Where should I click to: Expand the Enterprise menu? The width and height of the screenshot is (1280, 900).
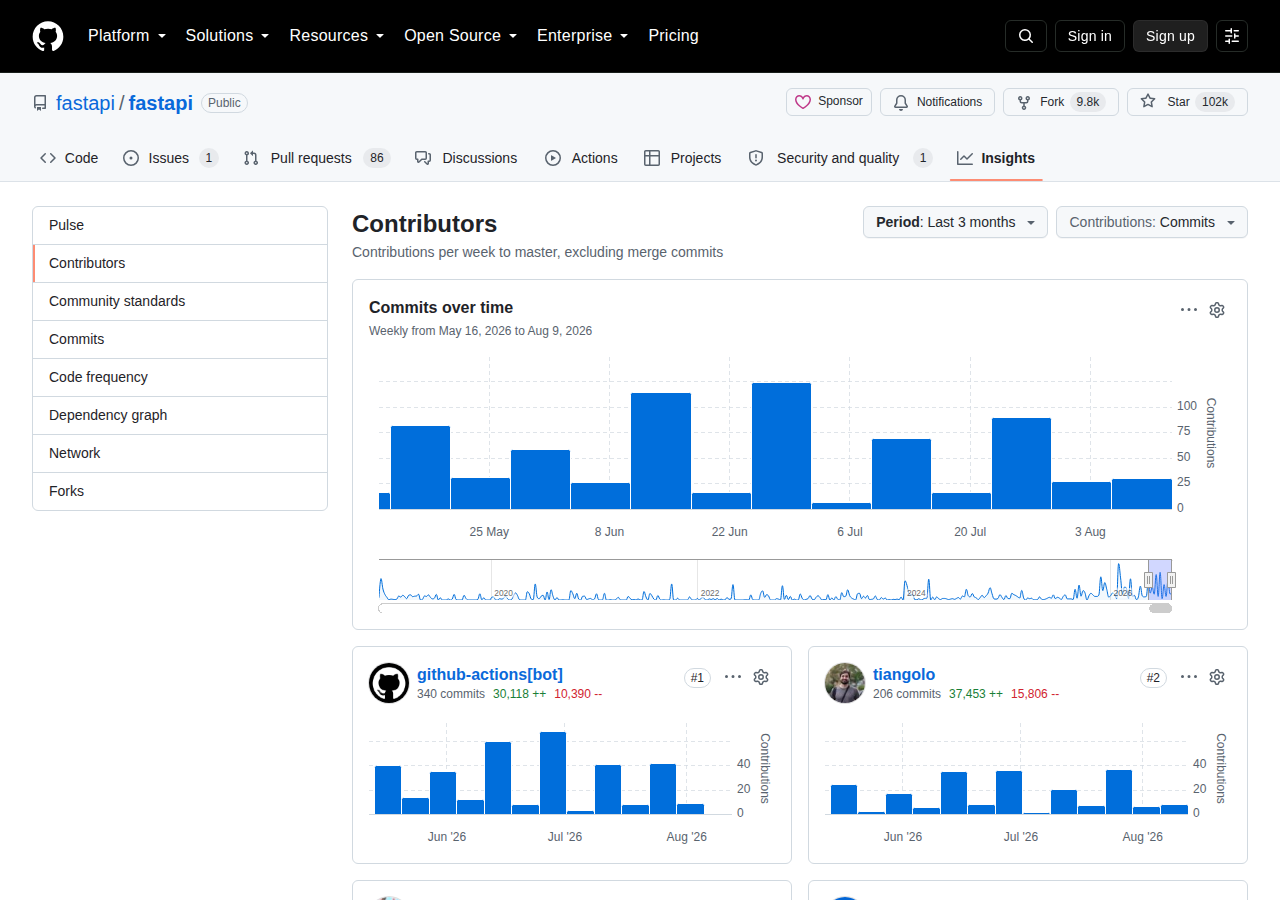pyautogui.click(x=583, y=36)
